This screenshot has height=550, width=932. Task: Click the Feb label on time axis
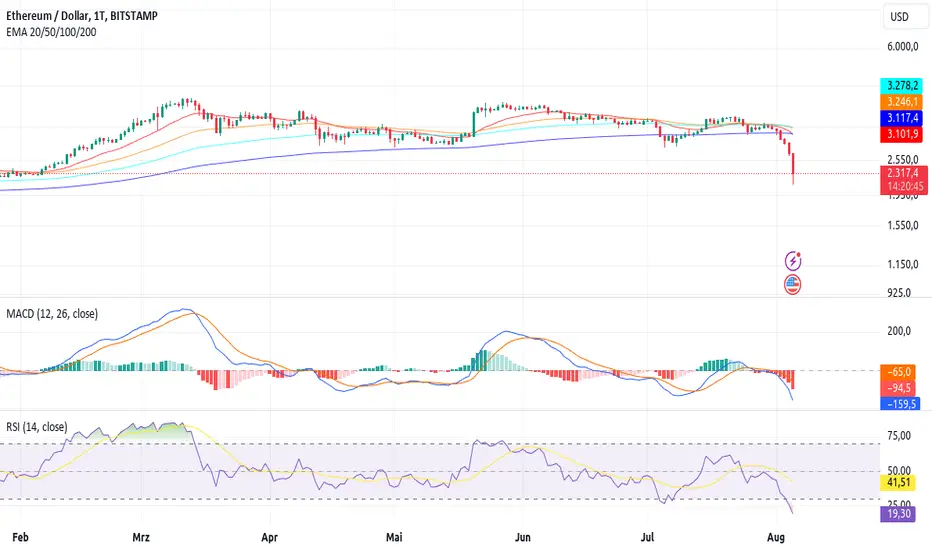point(20,537)
